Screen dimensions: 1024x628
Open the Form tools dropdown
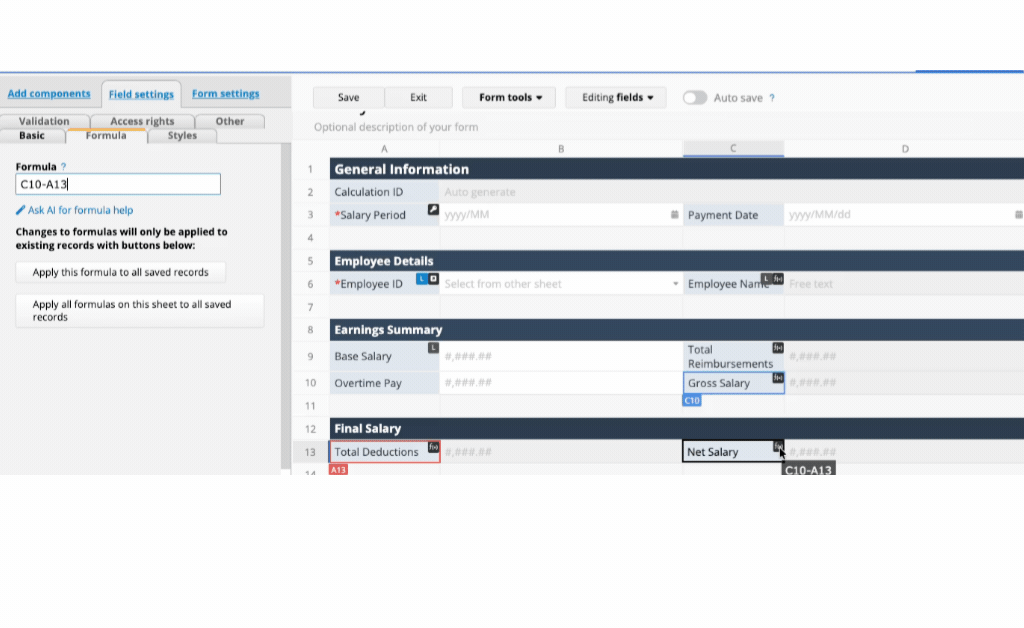[509, 98]
